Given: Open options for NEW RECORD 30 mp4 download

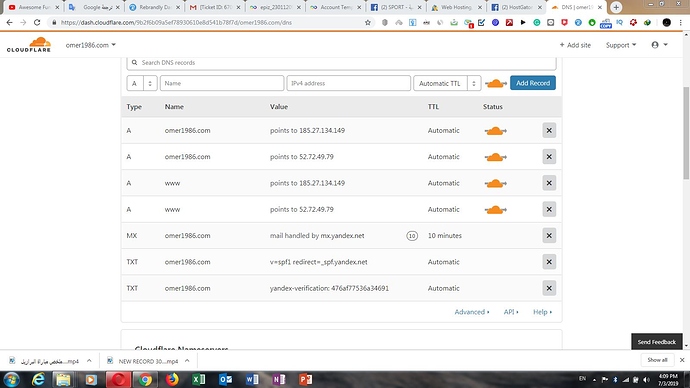Looking at the screenshot, I should (187, 361).
